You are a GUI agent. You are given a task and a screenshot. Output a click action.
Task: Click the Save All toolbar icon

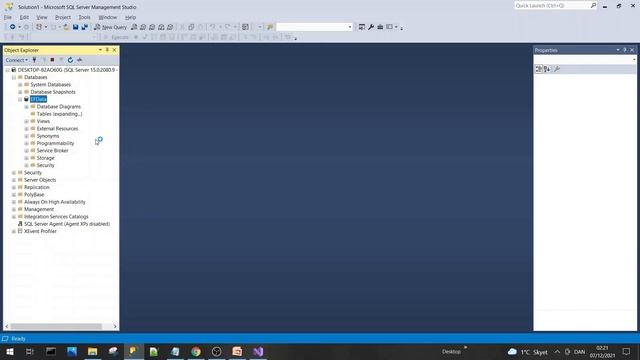[x=84, y=27]
